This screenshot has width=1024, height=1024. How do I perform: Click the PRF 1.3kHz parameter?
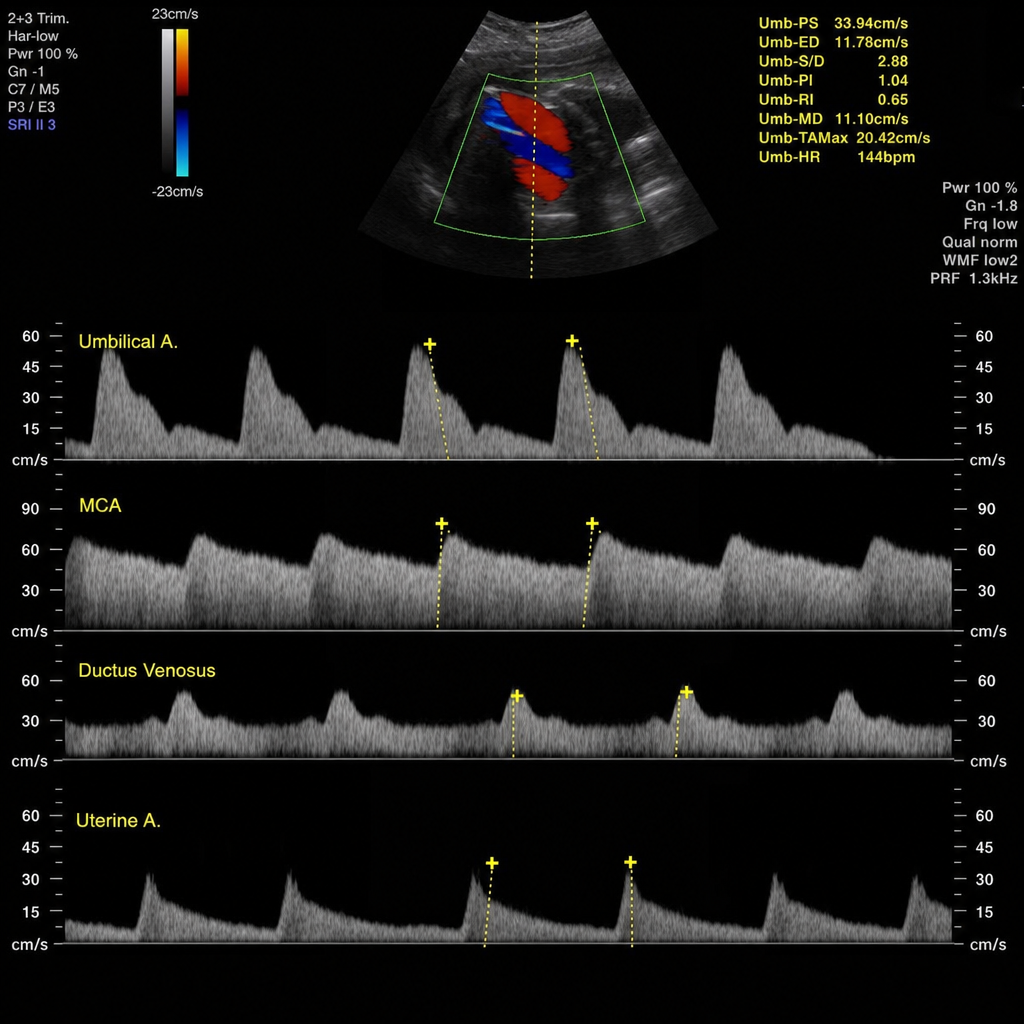tap(974, 278)
